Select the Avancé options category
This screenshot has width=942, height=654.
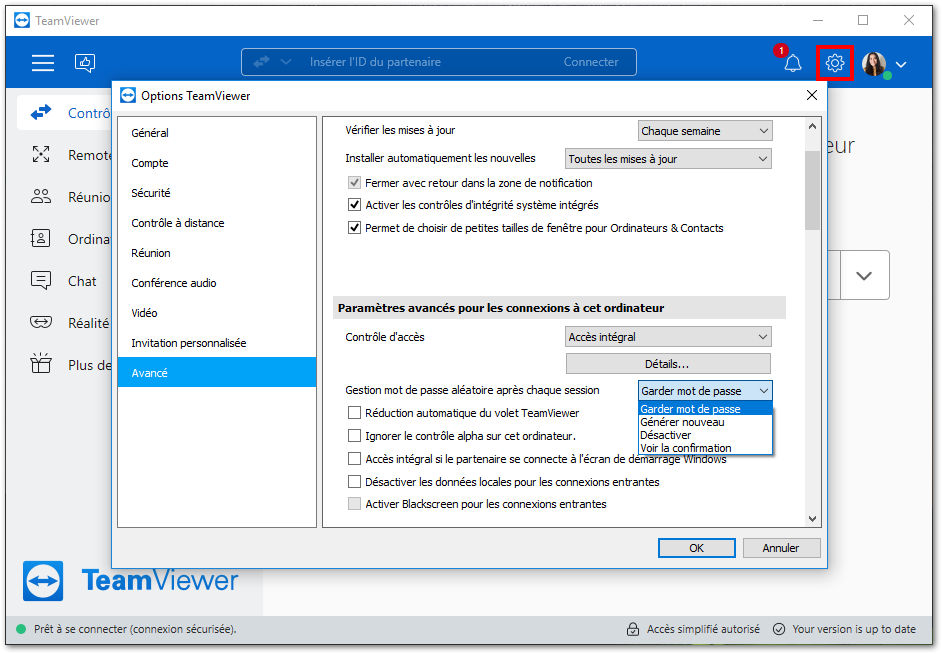[x=217, y=372]
